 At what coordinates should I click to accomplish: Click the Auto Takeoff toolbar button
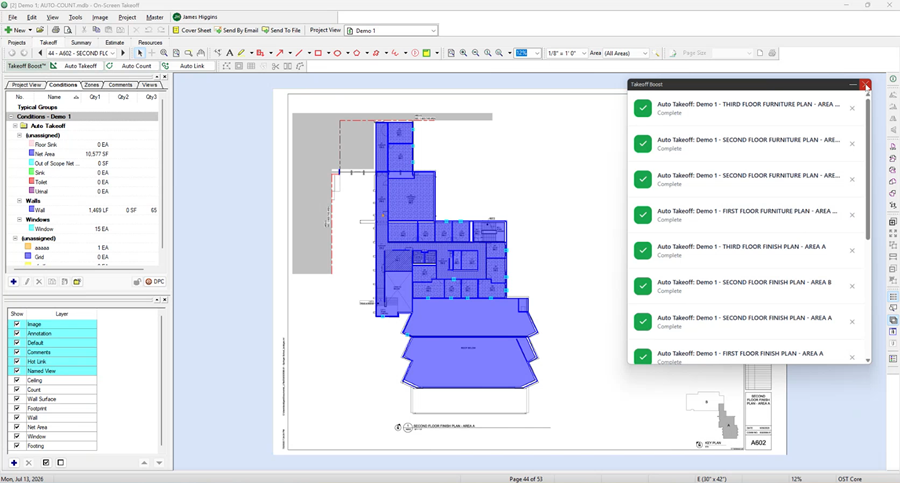75,66
